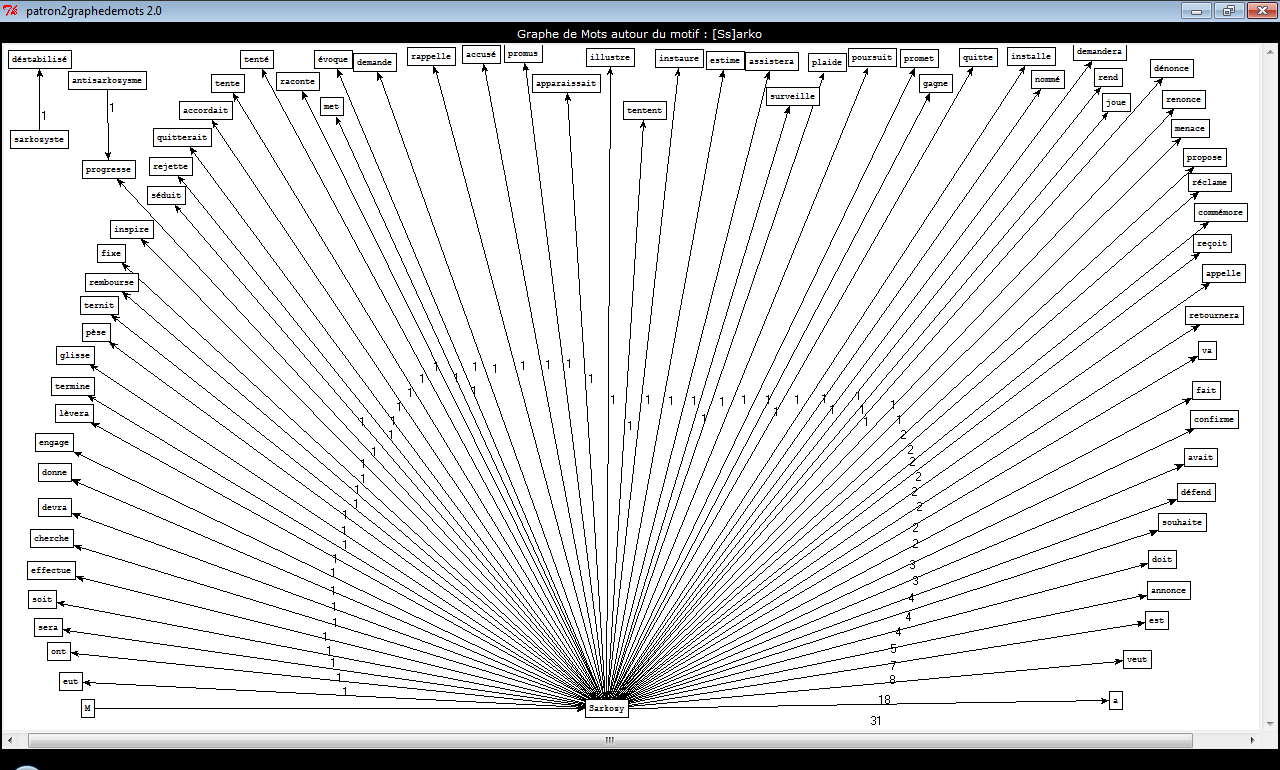
Task: Select the 'réclame' word box
Action: coord(1210,182)
